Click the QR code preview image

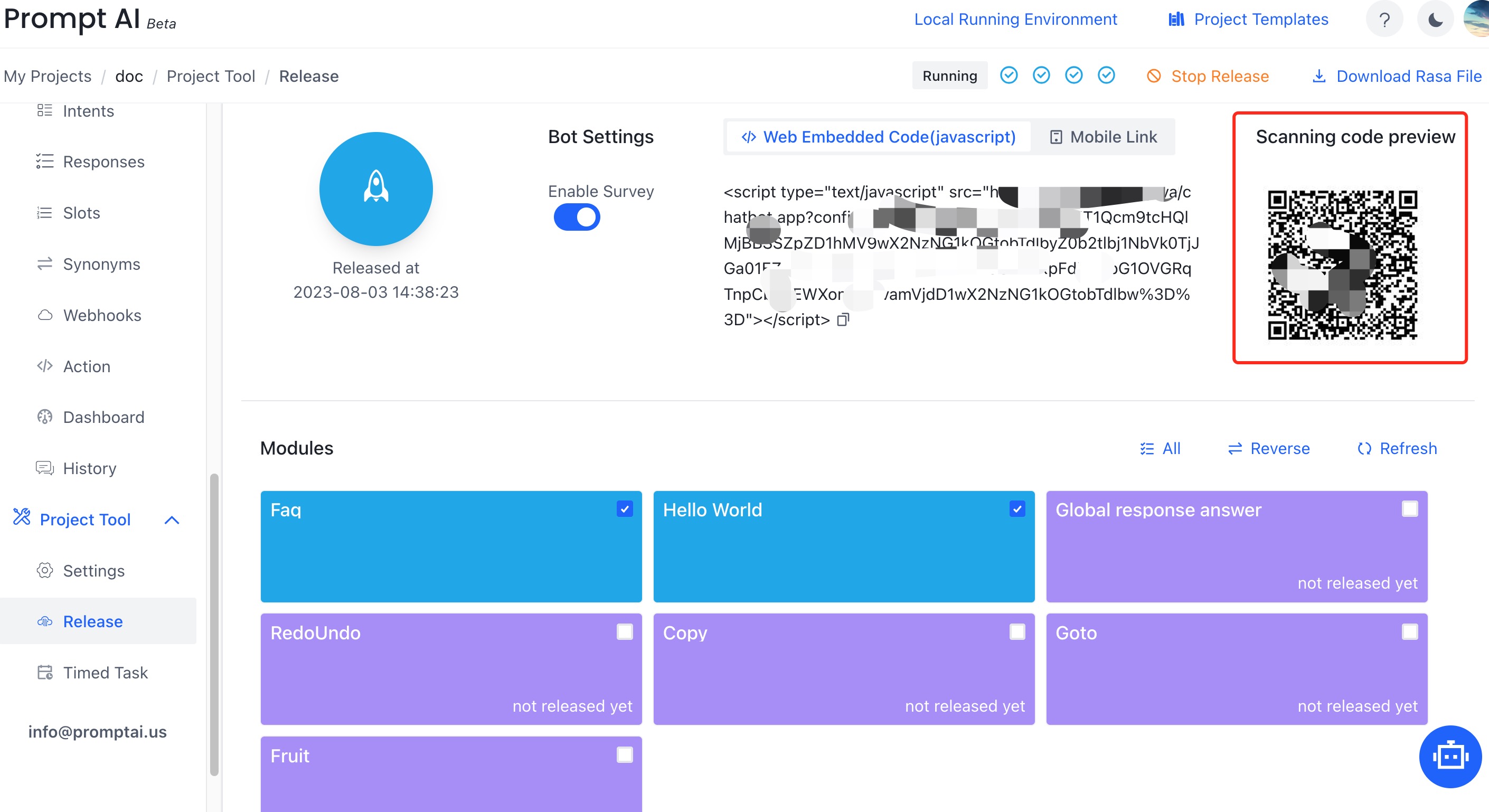coord(1342,265)
